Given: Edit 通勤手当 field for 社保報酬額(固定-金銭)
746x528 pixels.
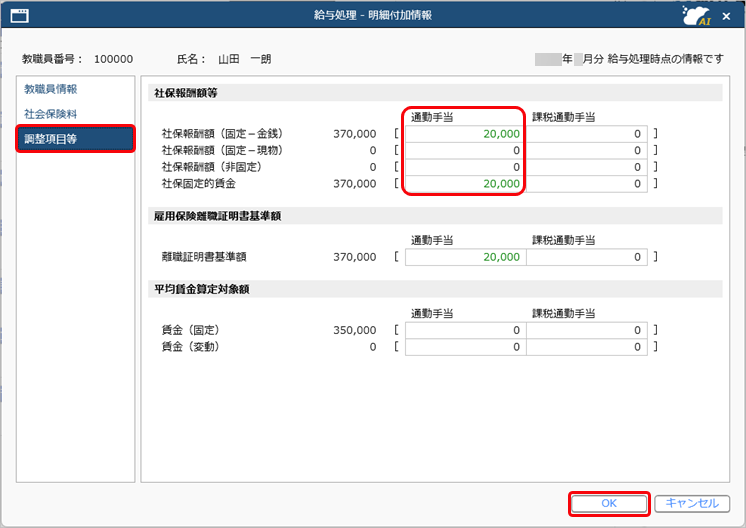Looking at the screenshot, I should (x=465, y=134).
